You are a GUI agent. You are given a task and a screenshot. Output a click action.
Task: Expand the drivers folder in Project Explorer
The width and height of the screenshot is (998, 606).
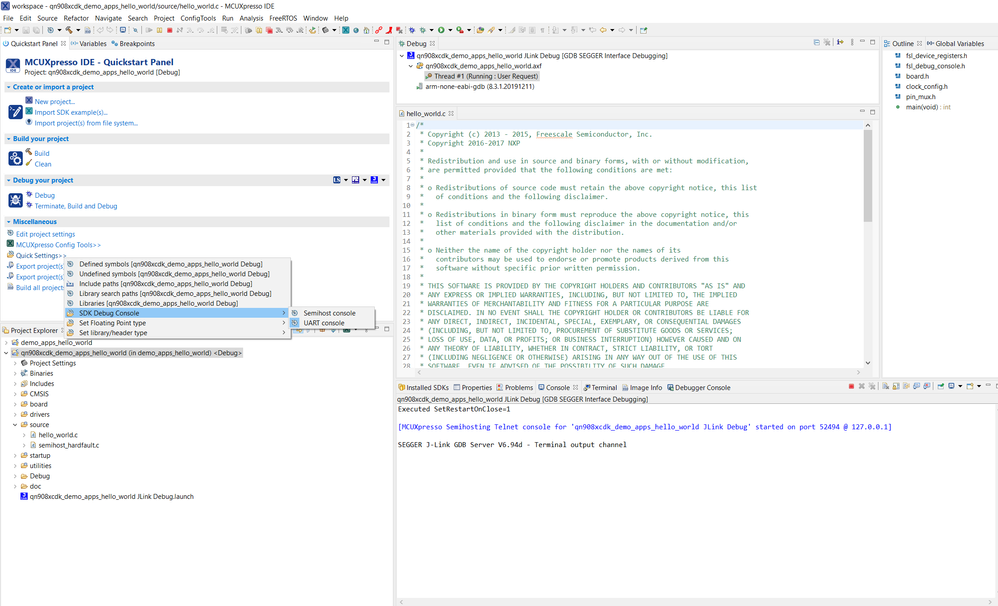(x=15, y=414)
